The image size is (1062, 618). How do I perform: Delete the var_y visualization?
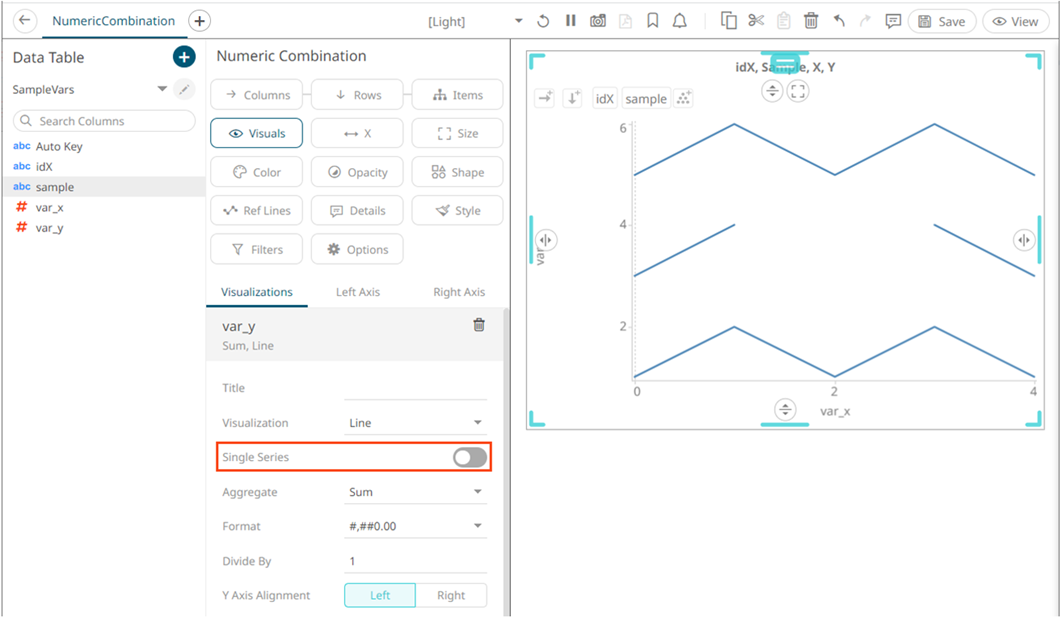[479, 325]
